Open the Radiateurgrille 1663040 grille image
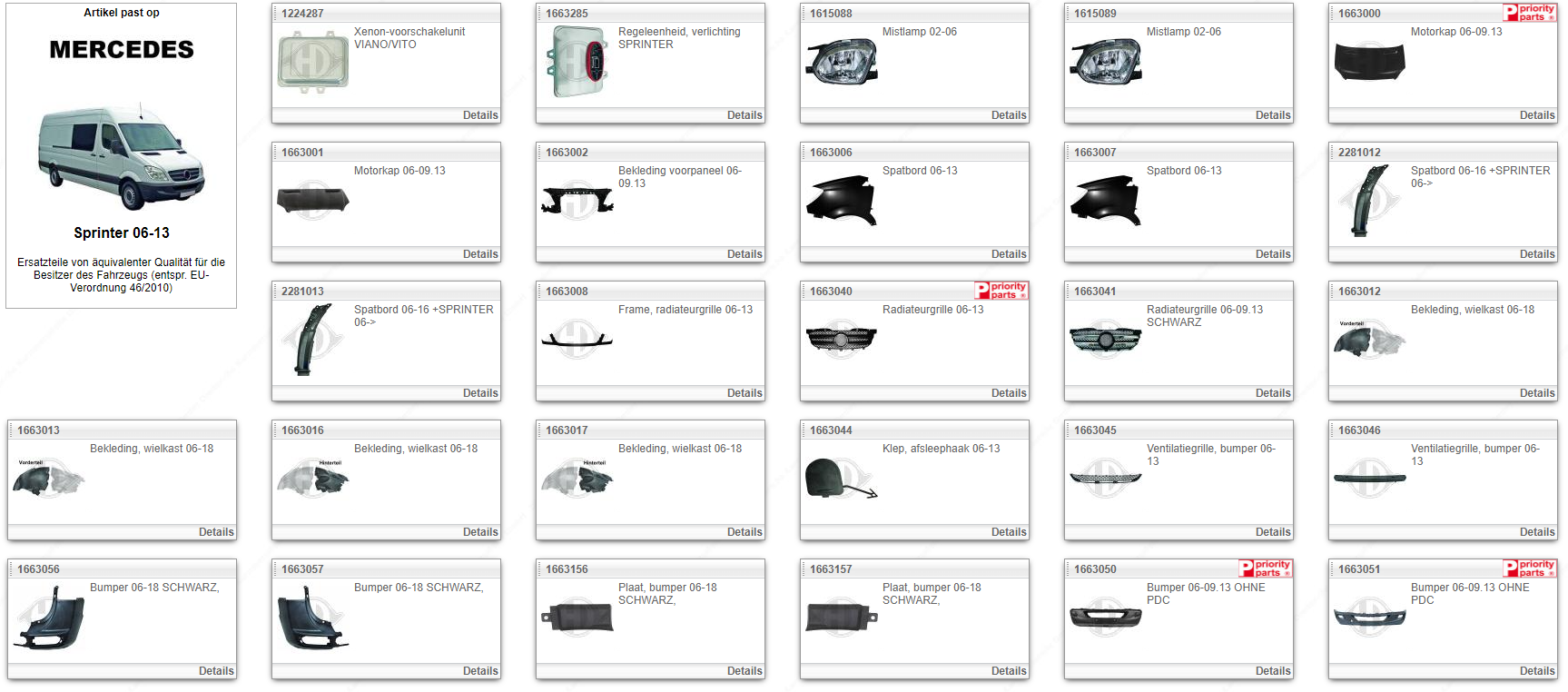 tap(842, 340)
